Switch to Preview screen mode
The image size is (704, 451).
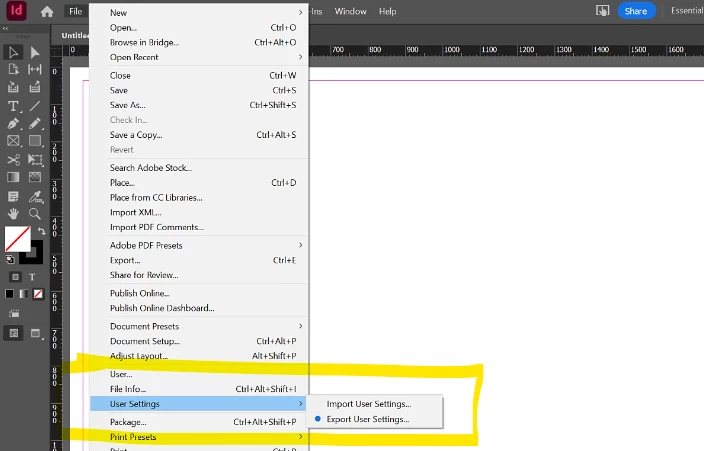pyautogui.click(x=36, y=333)
